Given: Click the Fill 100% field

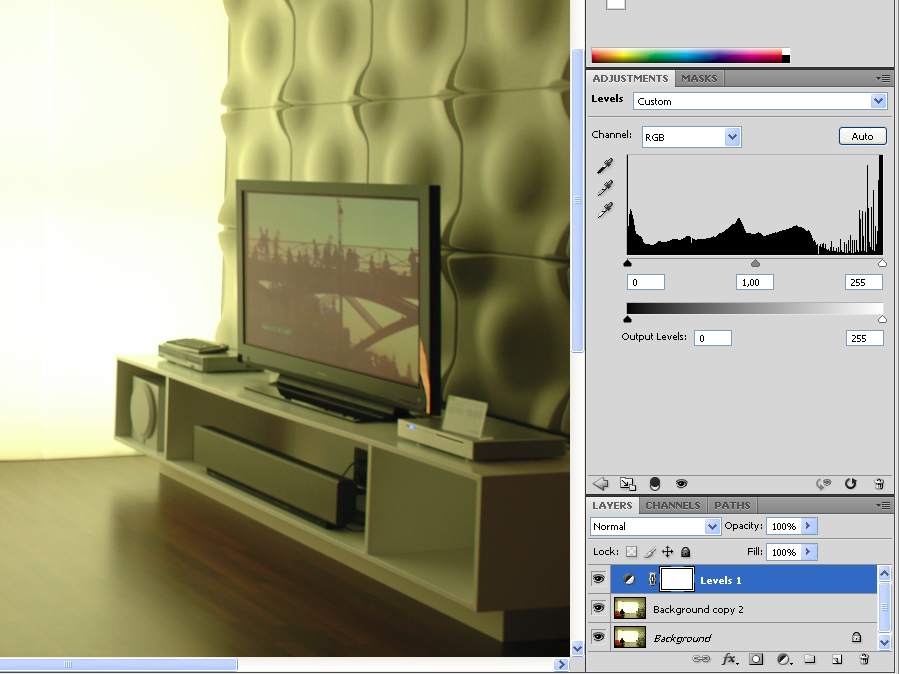Looking at the screenshot, I should pos(783,552).
